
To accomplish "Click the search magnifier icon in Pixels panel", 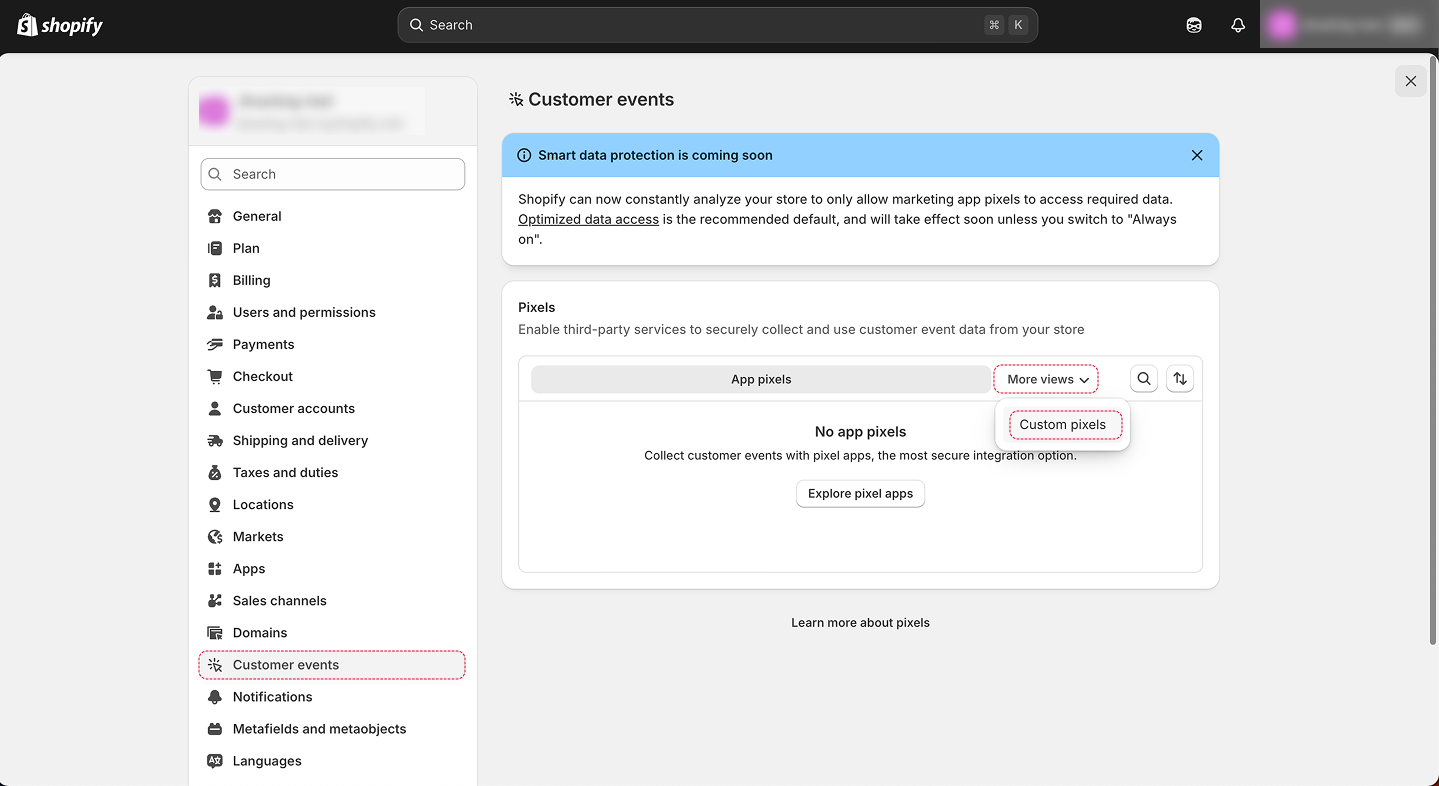I will pyautogui.click(x=1144, y=379).
